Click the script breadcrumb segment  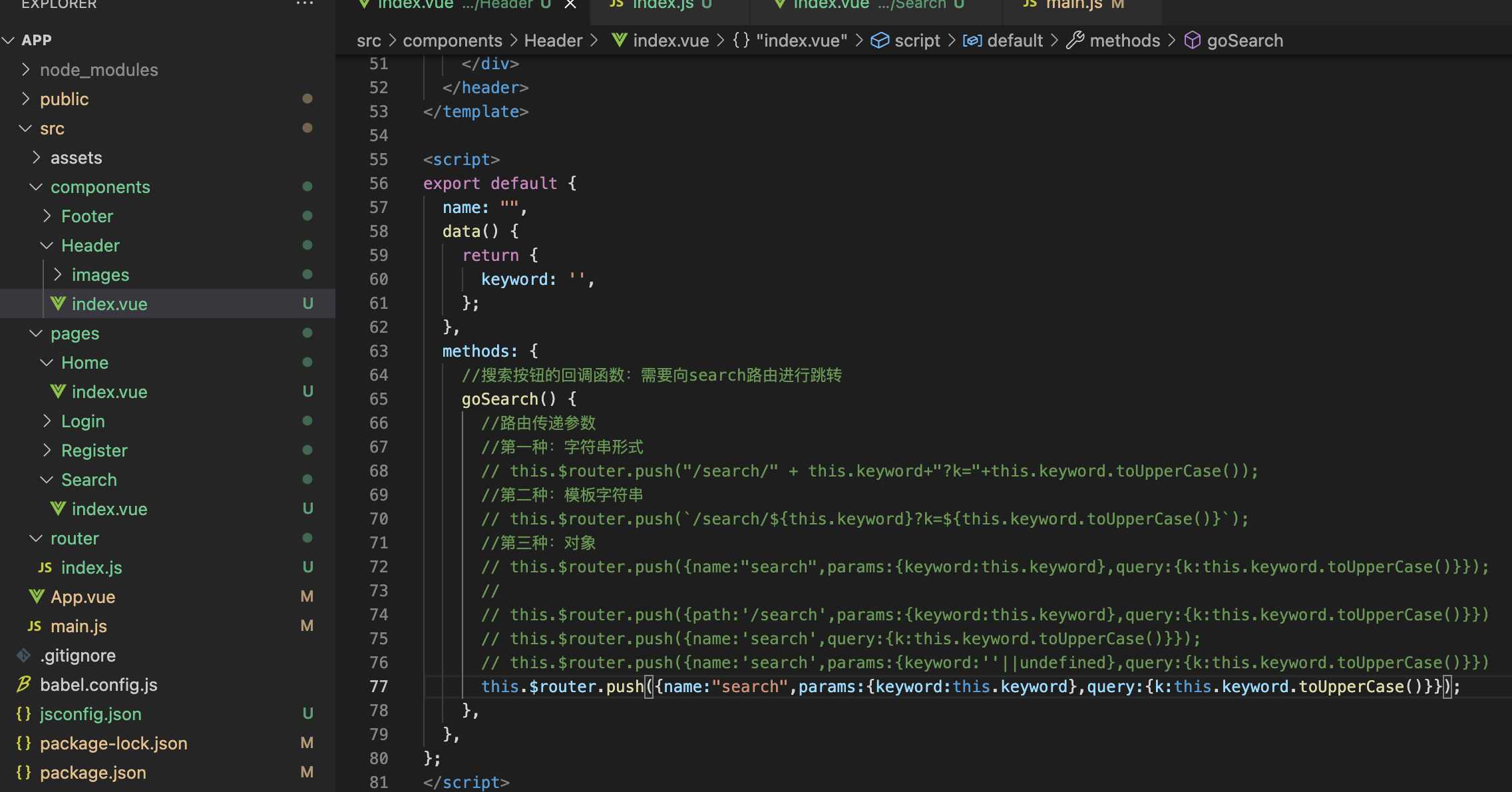[917, 41]
